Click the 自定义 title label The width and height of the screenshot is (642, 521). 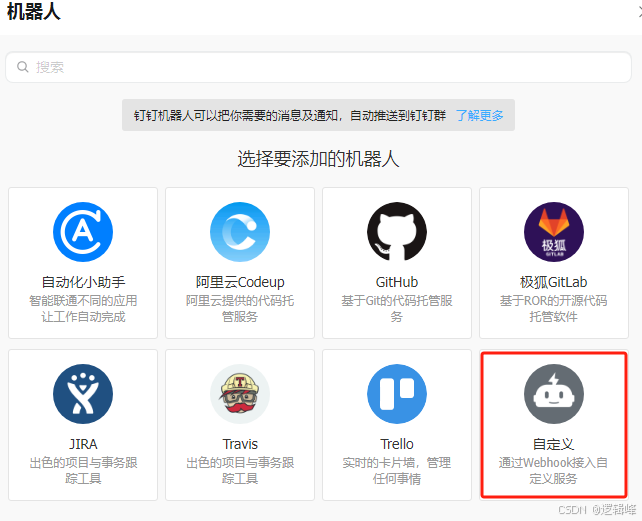pyautogui.click(x=554, y=444)
